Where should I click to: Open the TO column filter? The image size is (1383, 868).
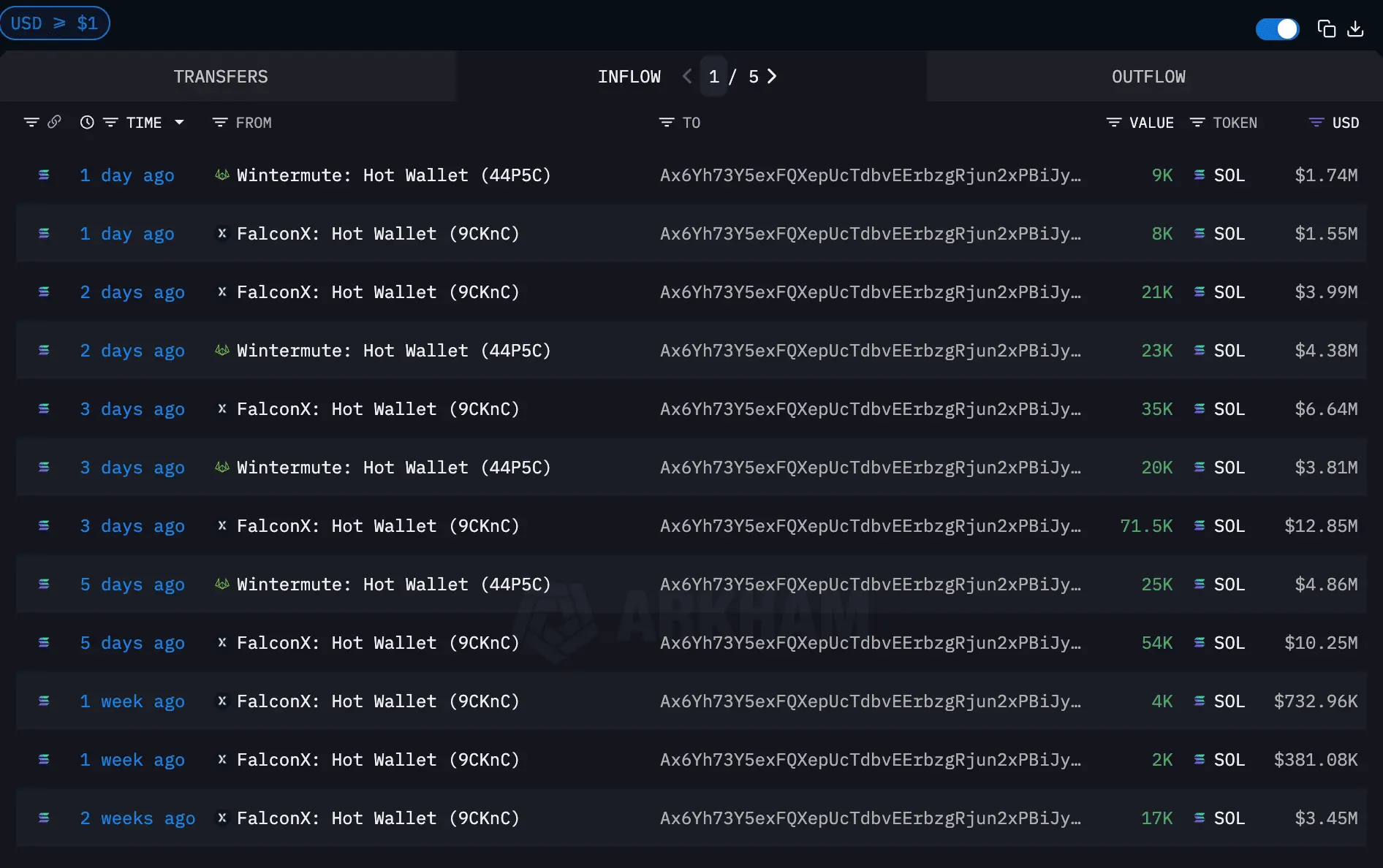[667, 123]
